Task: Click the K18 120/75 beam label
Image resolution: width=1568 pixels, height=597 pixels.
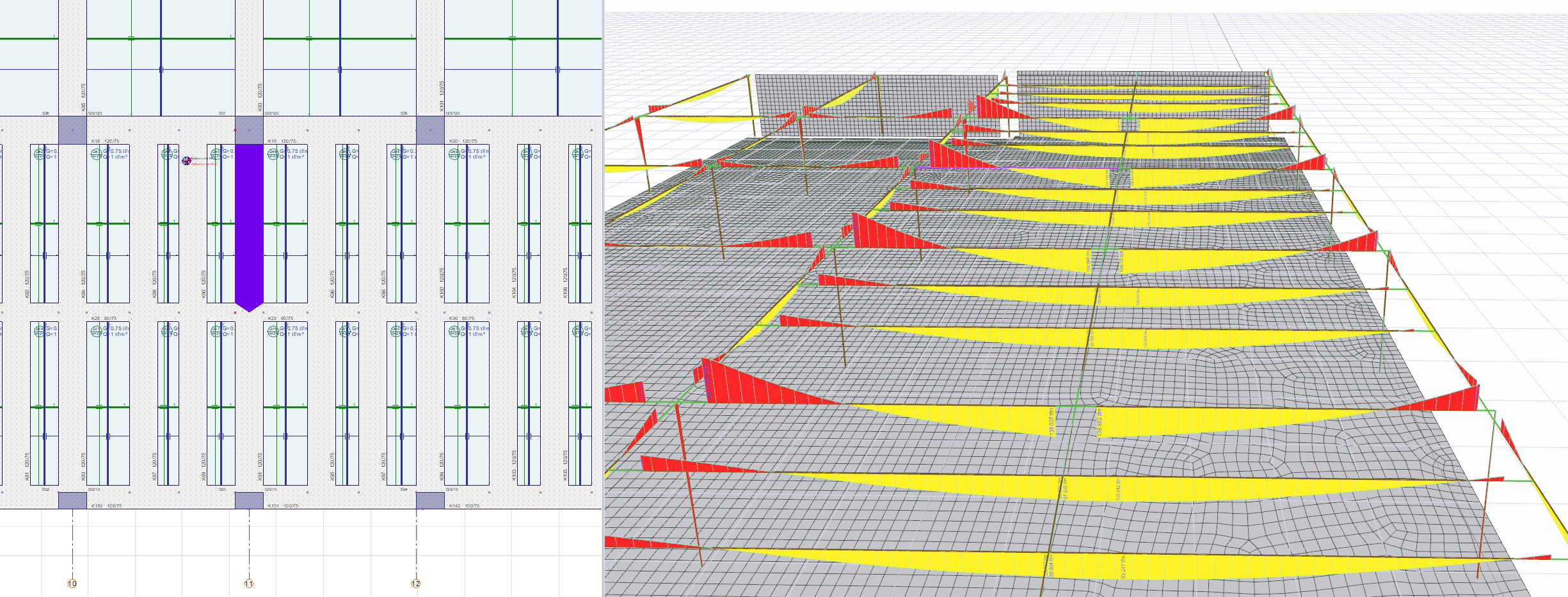Action: [105, 141]
